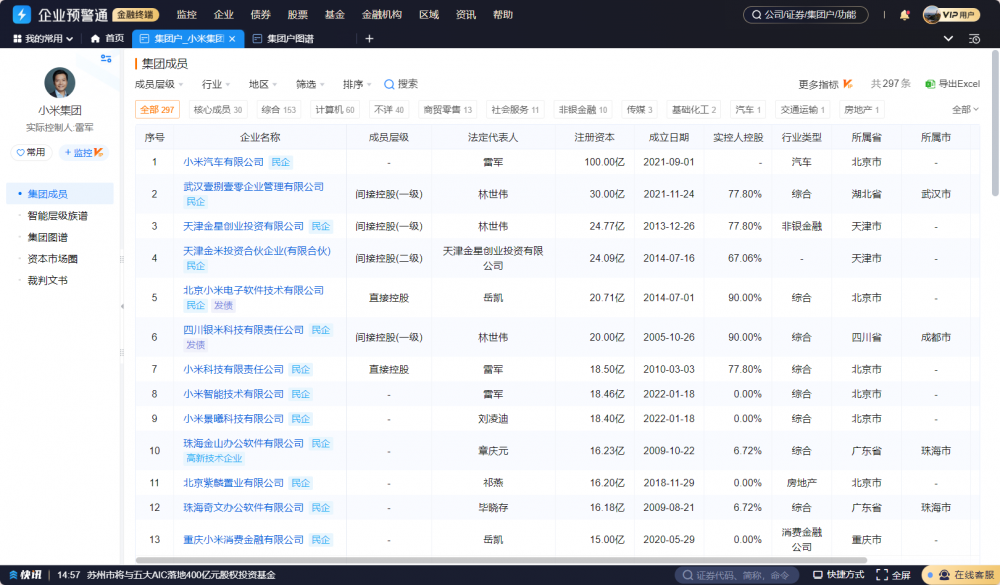The width and height of the screenshot is (1000, 585).
Task: Filter by 房地产 1 chip
Action: click(862, 110)
